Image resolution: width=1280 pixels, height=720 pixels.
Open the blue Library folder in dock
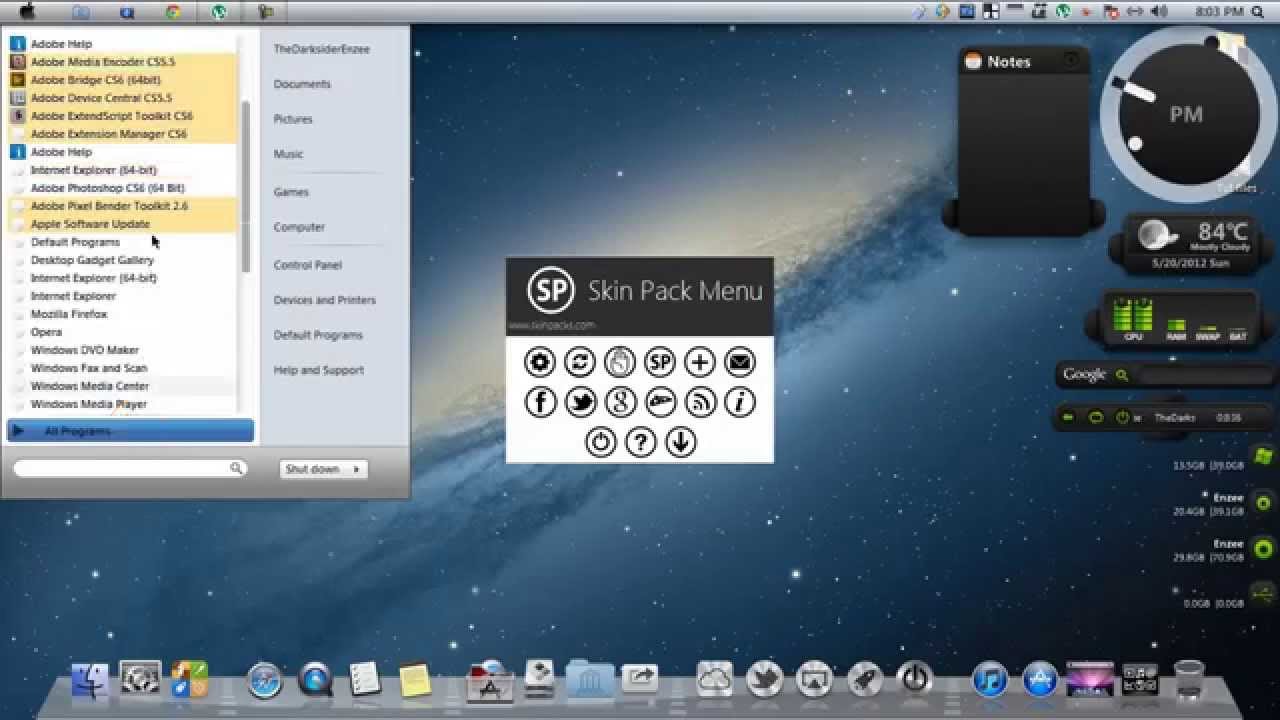tap(590, 679)
